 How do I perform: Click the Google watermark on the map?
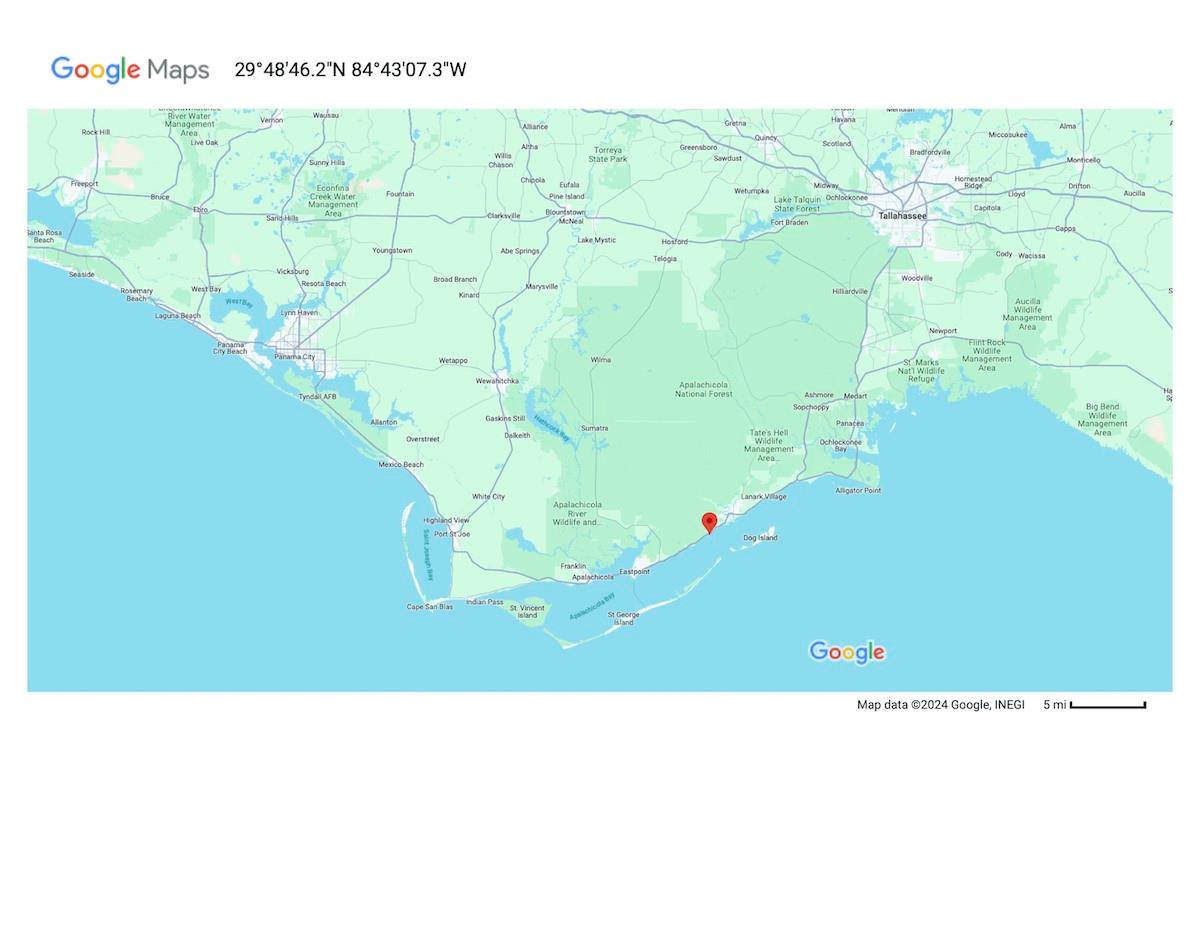click(846, 652)
